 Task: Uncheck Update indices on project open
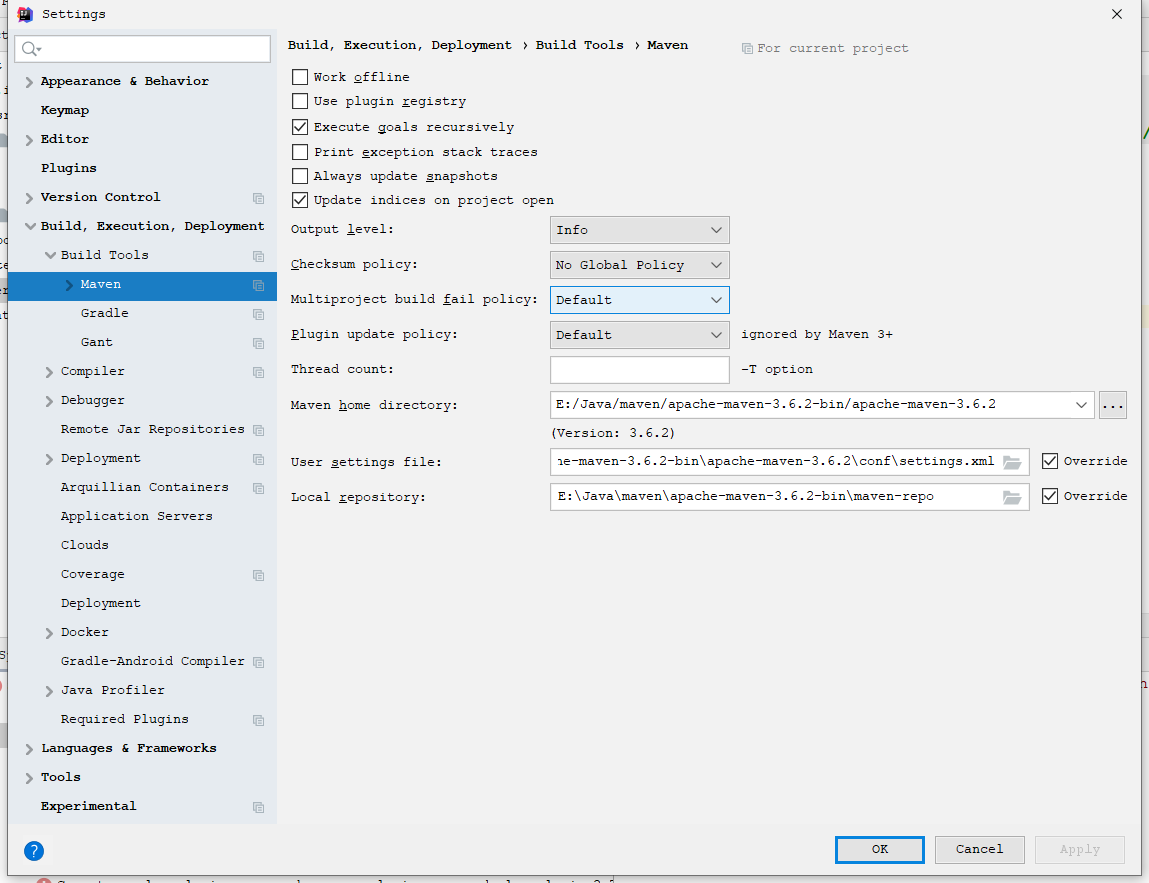click(300, 200)
